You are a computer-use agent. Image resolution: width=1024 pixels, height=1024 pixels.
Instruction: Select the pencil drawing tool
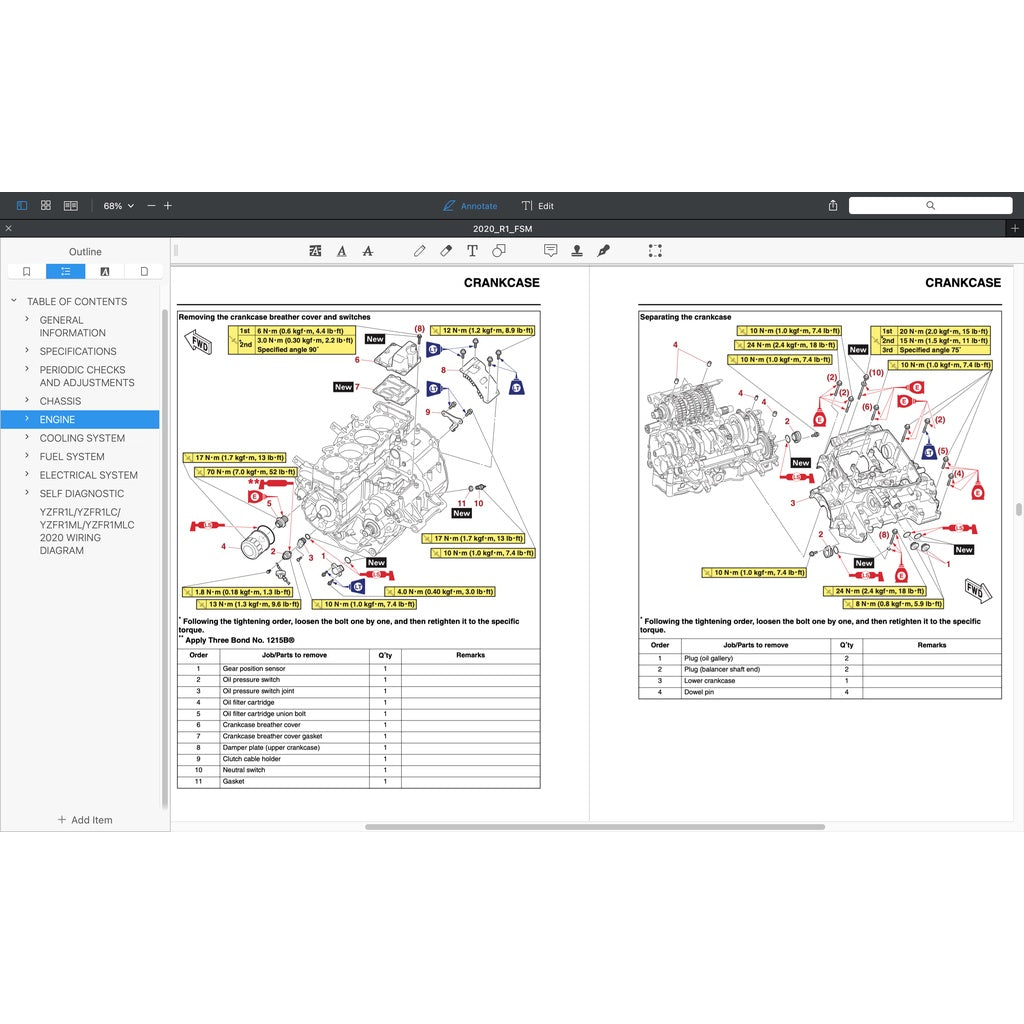tap(419, 251)
